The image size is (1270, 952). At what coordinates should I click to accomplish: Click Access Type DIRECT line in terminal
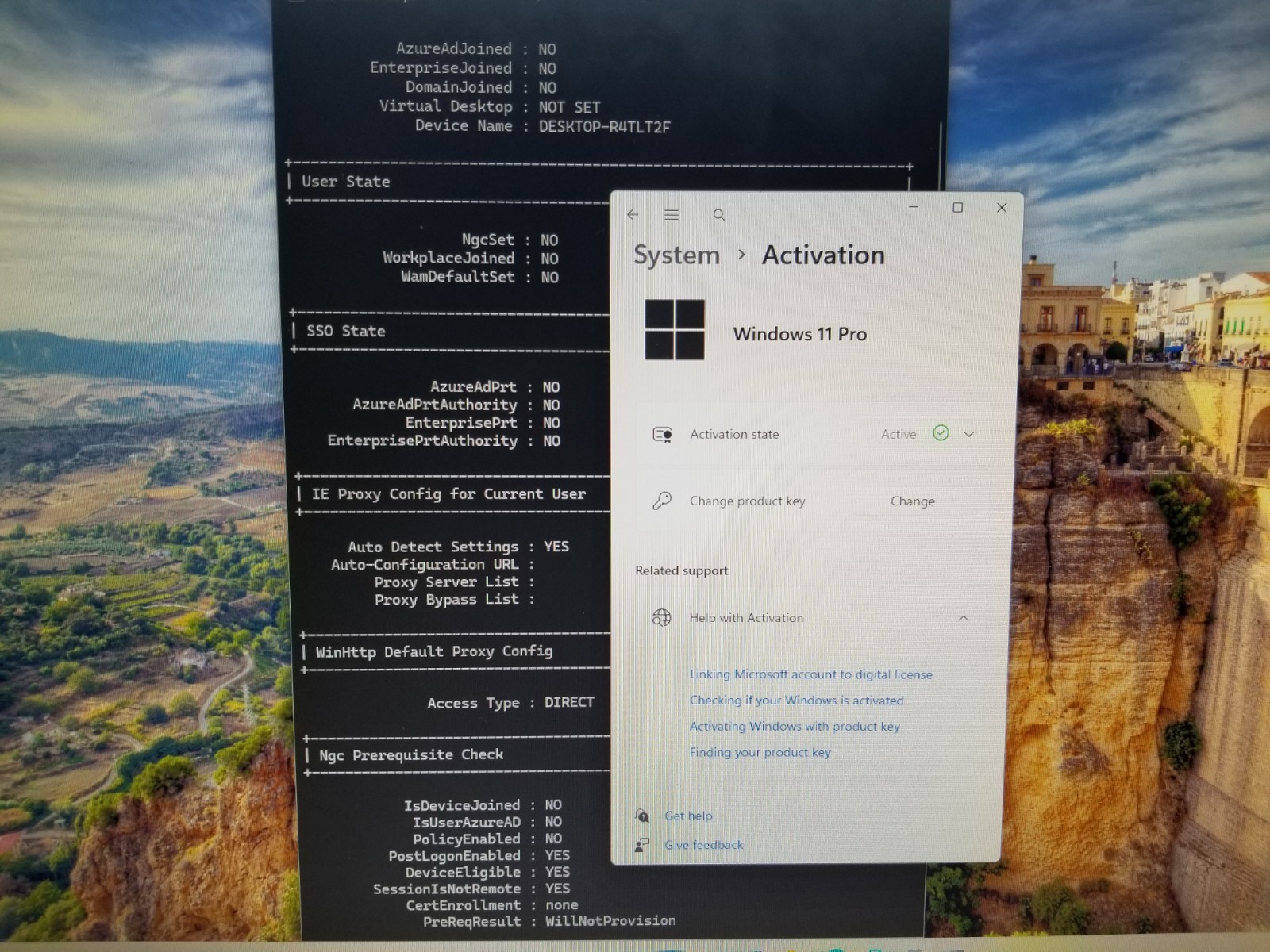[510, 703]
